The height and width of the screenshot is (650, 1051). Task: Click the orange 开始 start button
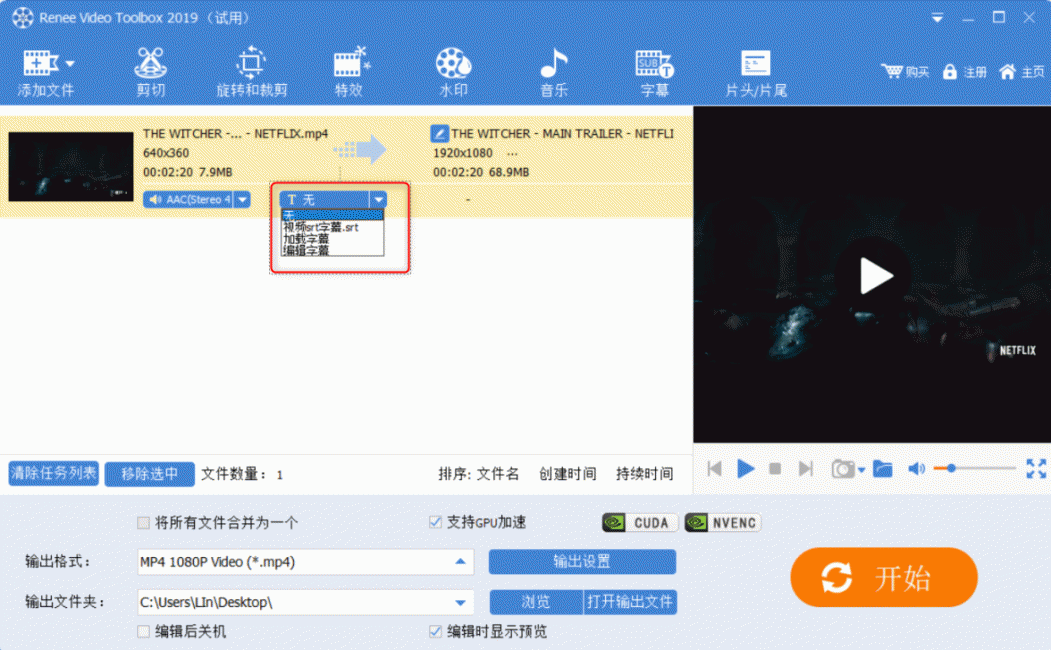click(x=883, y=578)
